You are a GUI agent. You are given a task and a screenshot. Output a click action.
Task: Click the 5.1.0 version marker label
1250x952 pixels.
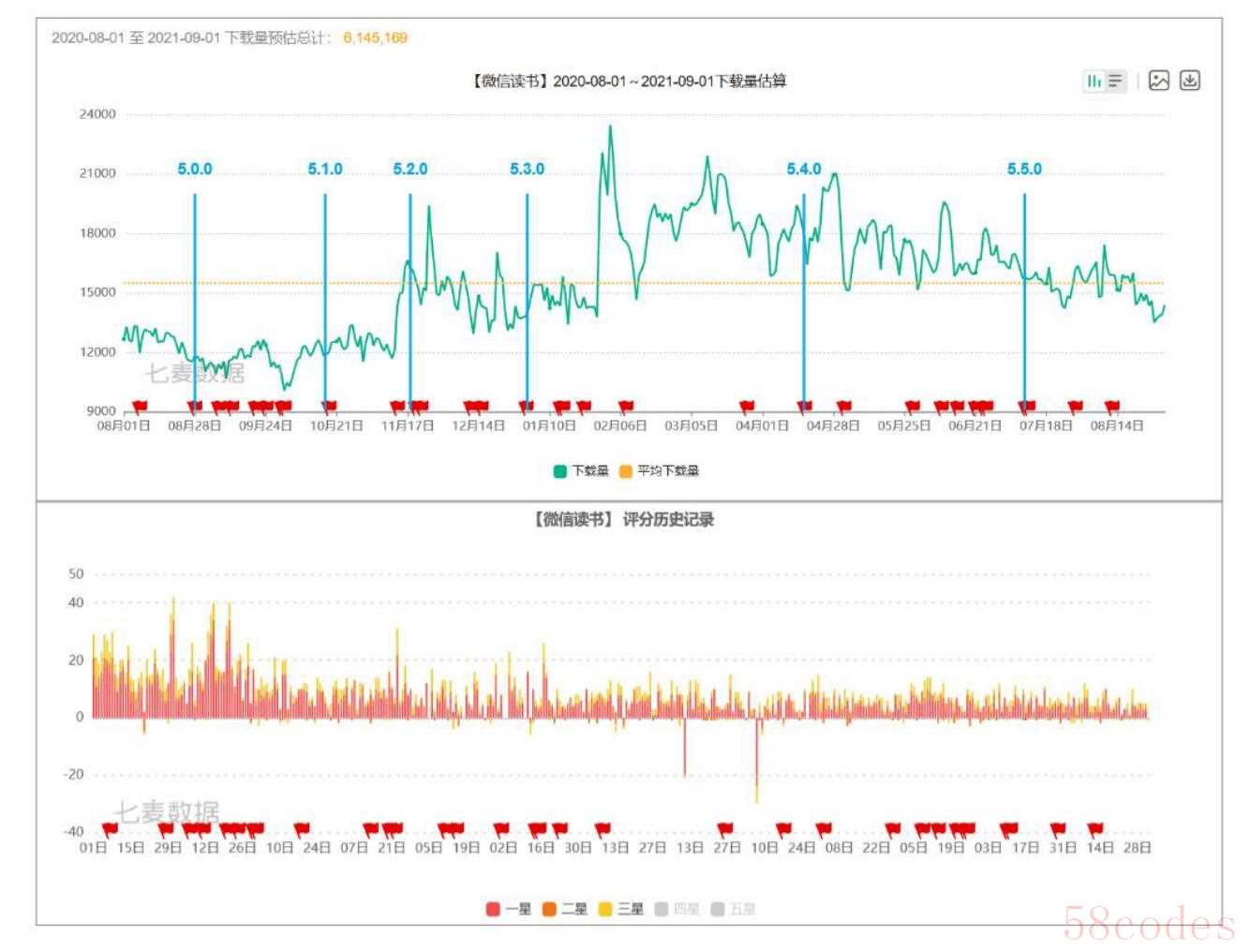point(325,170)
